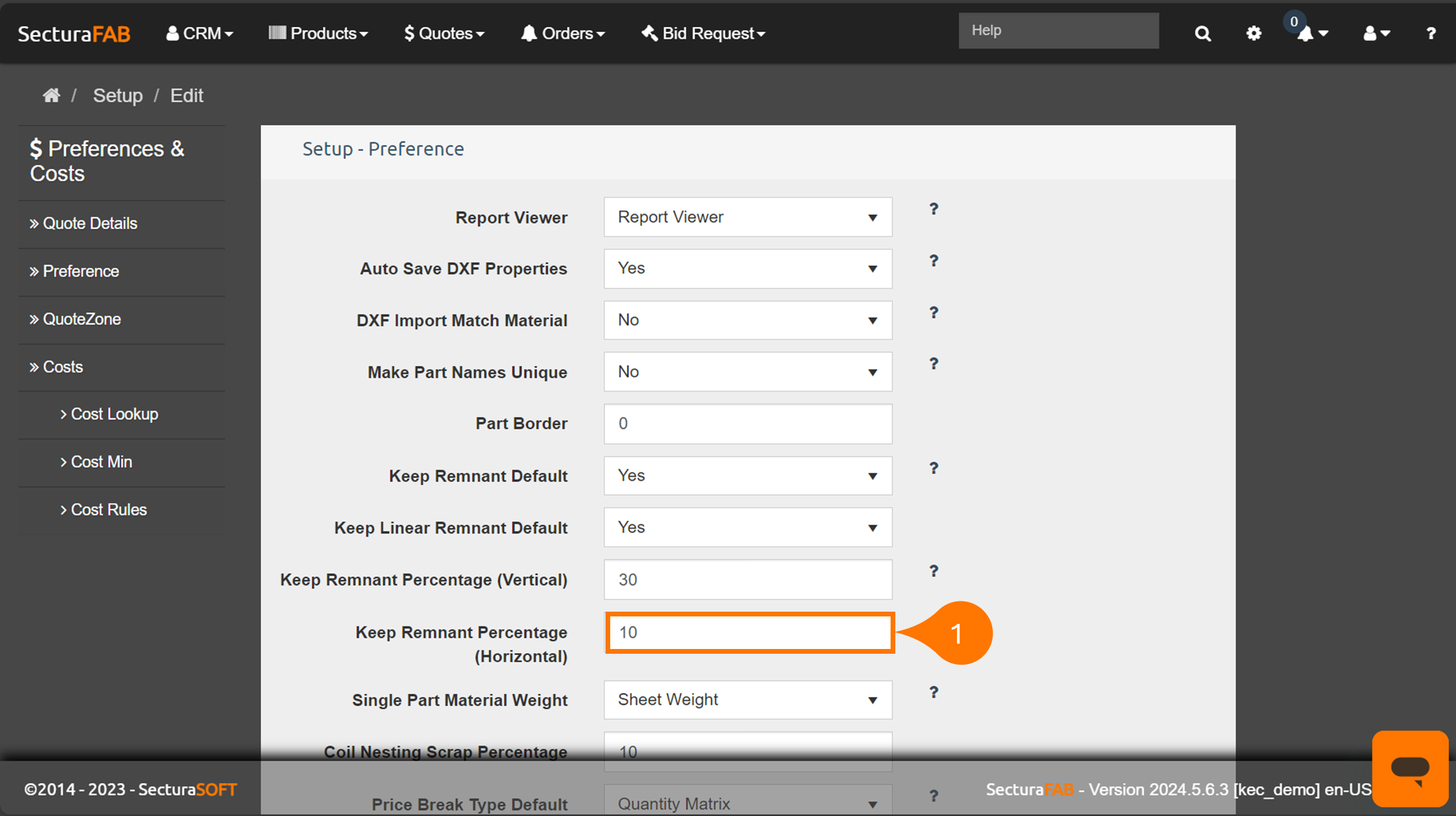Open the Products menu
Image resolution: width=1456 pixels, height=816 pixels.
click(318, 33)
